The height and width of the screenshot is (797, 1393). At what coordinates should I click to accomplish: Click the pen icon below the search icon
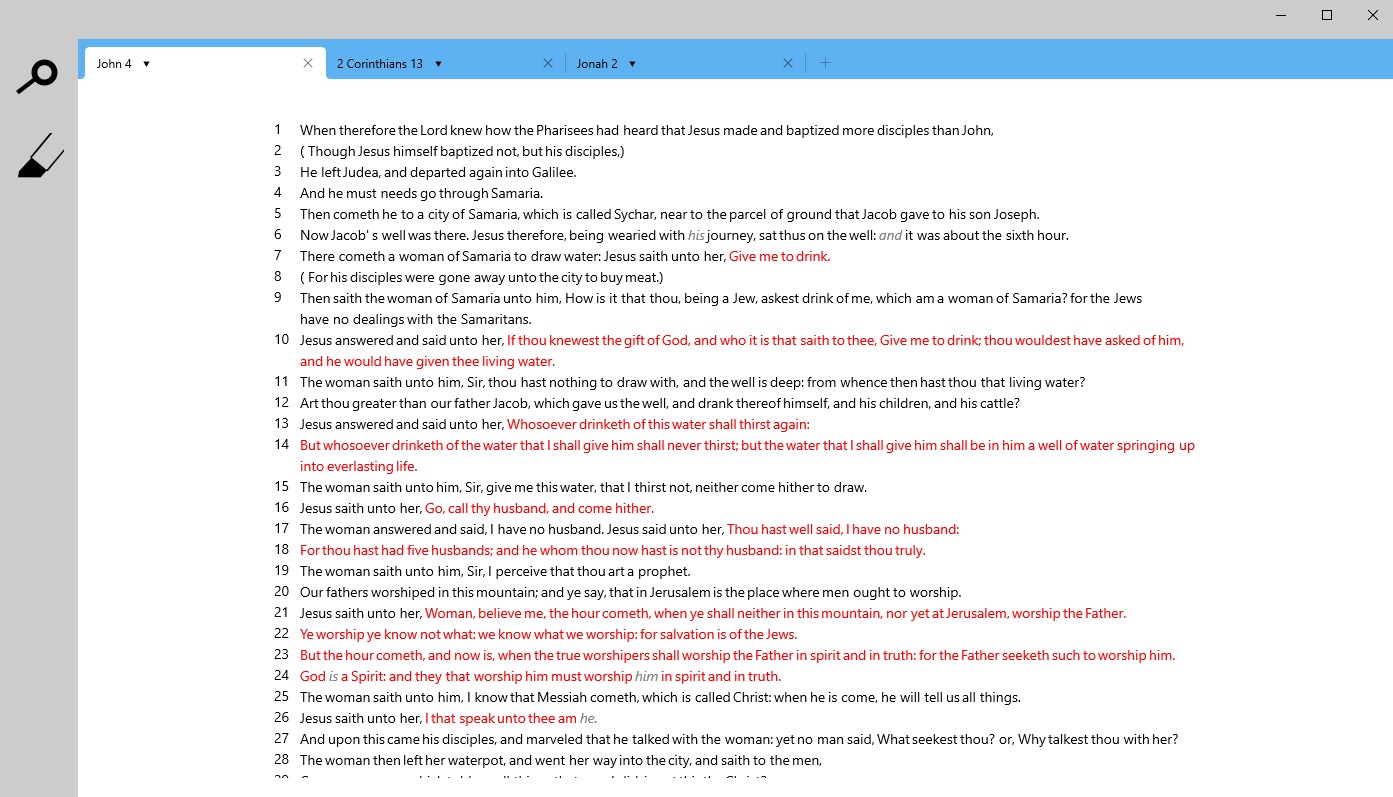coord(40,156)
